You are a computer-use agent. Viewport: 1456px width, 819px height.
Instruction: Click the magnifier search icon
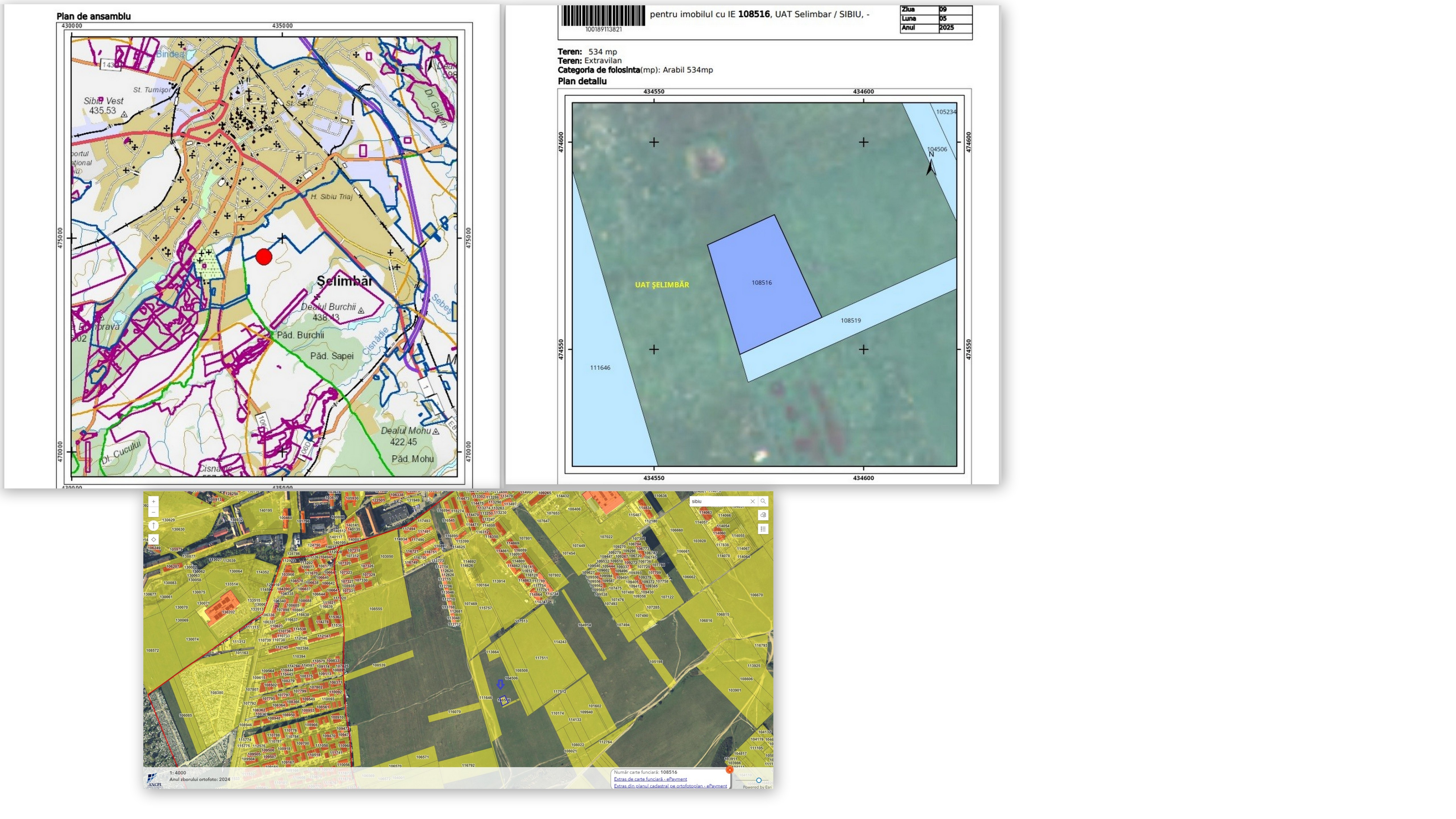[763, 501]
